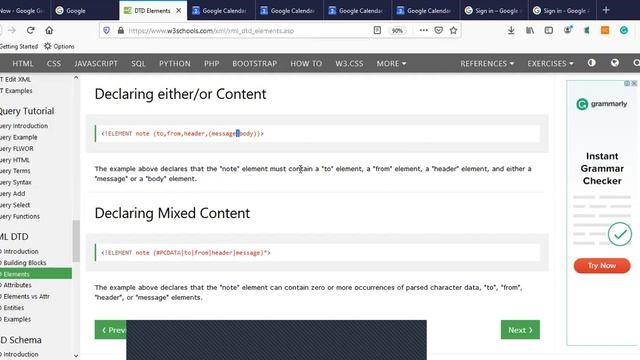Open PYTHON in the top navbar
The width and height of the screenshot is (640, 360).
pos(175,64)
